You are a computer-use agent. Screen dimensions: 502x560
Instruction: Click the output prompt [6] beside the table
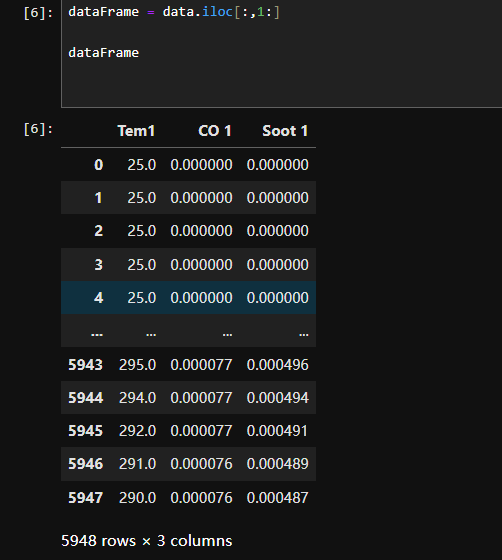(x=38, y=129)
